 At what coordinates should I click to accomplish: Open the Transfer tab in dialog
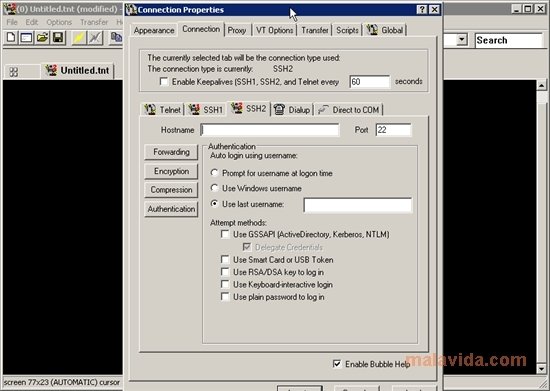coord(315,31)
